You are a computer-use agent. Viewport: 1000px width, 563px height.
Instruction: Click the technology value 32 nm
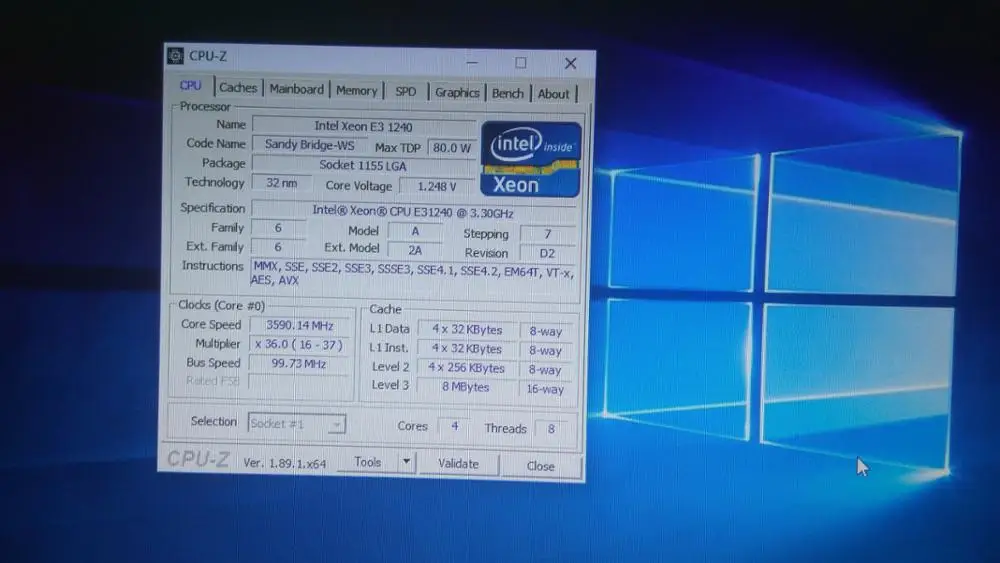281,183
